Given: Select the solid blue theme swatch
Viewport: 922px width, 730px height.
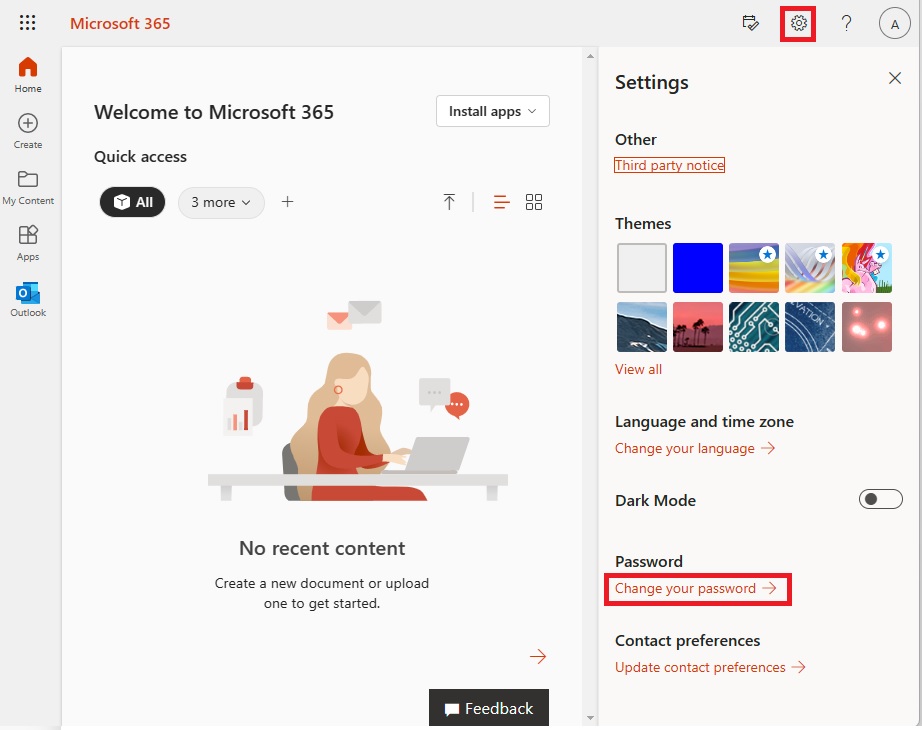Looking at the screenshot, I should click(x=697, y=268).
